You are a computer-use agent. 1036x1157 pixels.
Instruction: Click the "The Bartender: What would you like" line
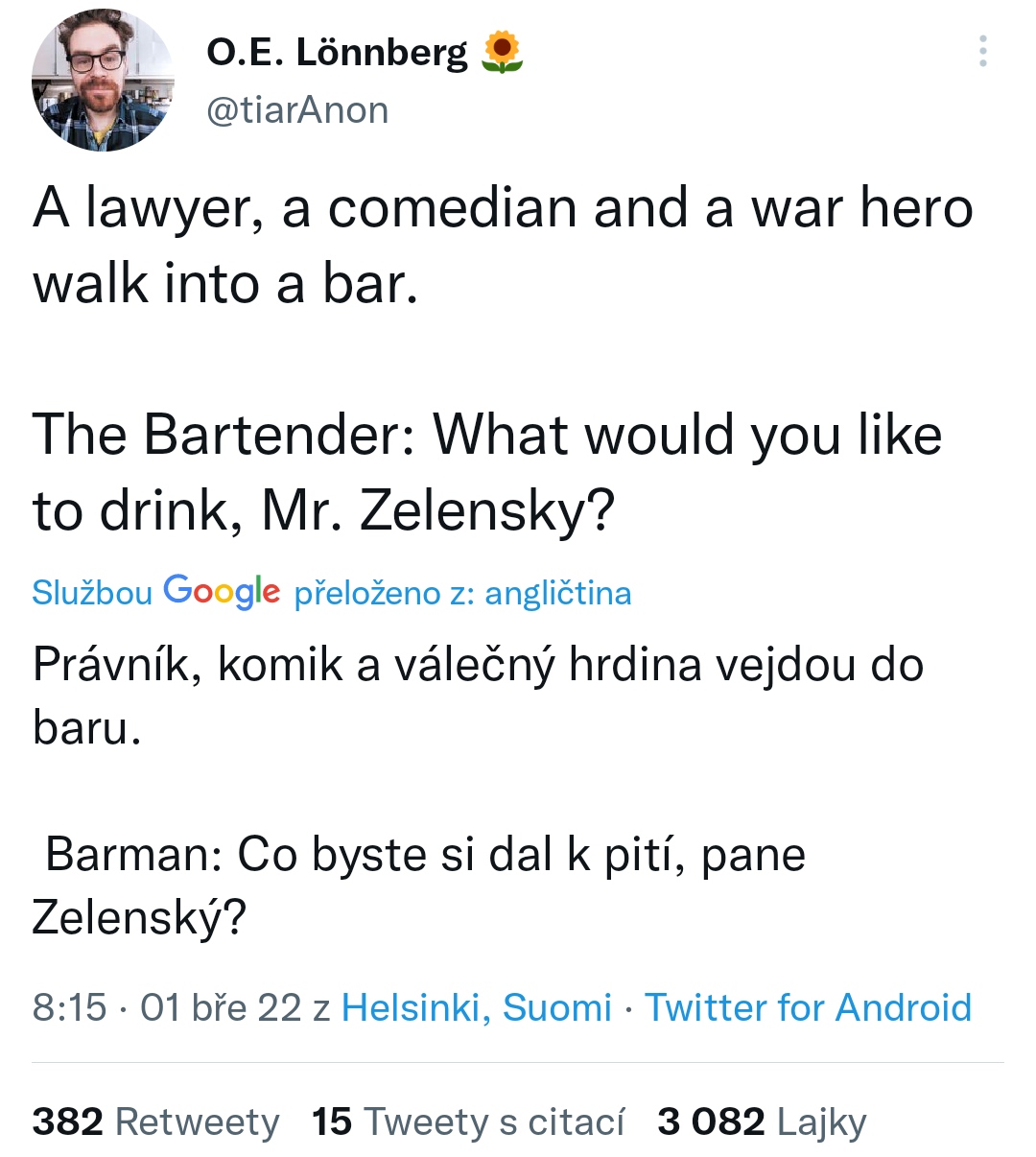[487, 435]
